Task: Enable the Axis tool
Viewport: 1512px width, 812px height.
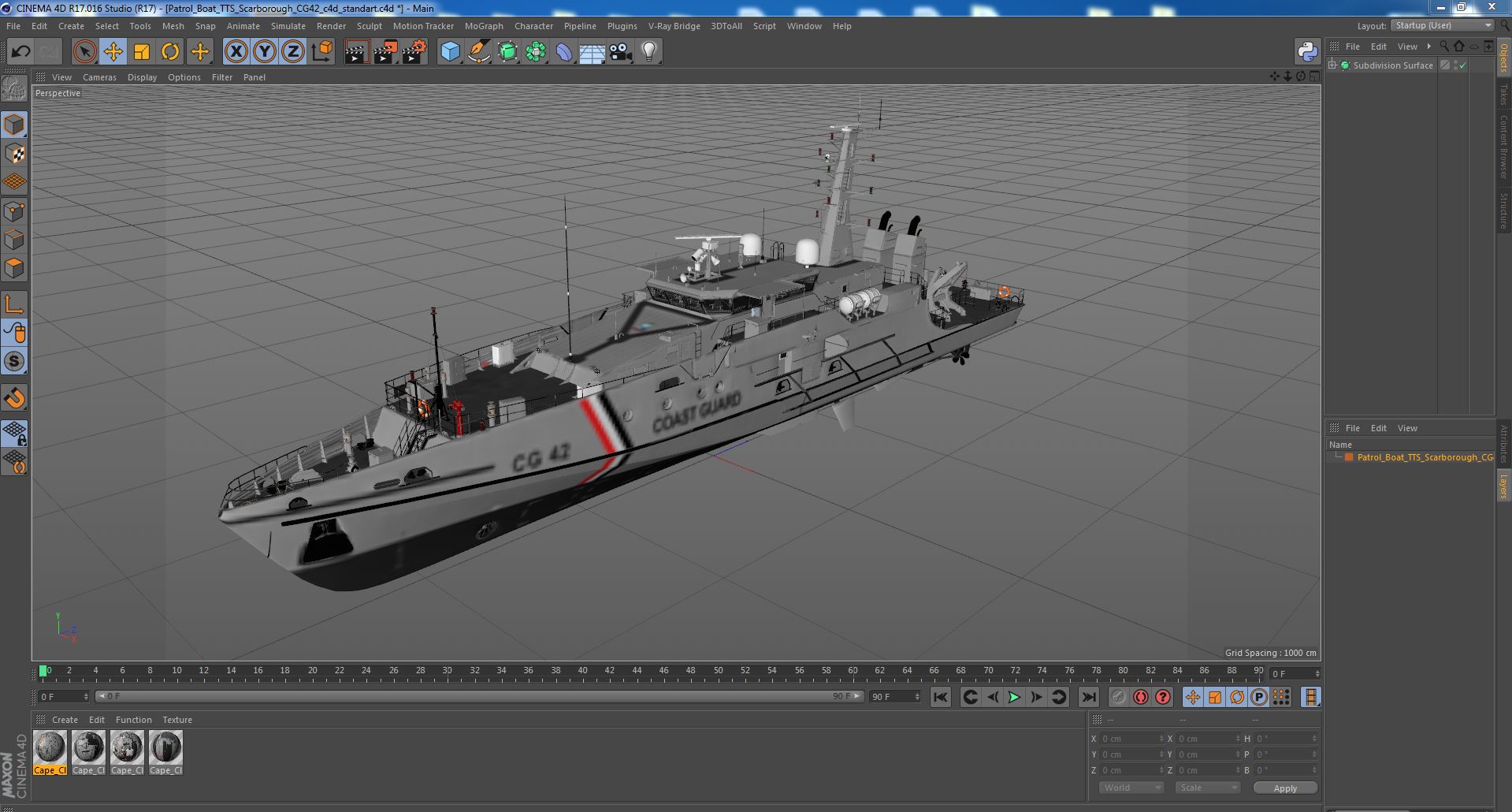Action: pos(14,304)
